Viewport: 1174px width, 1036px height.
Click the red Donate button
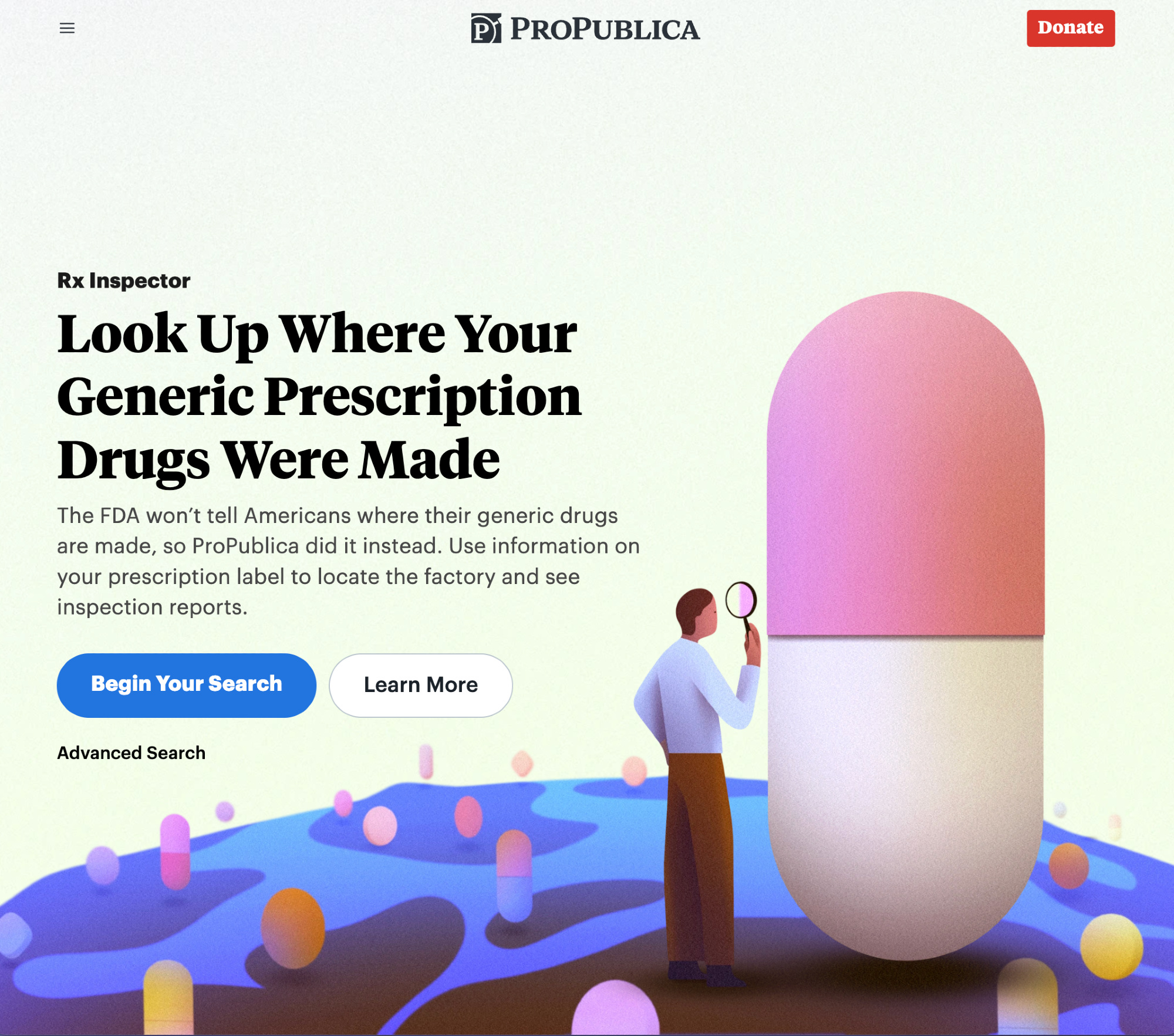pyautogui.click(x=1071, y=28)
